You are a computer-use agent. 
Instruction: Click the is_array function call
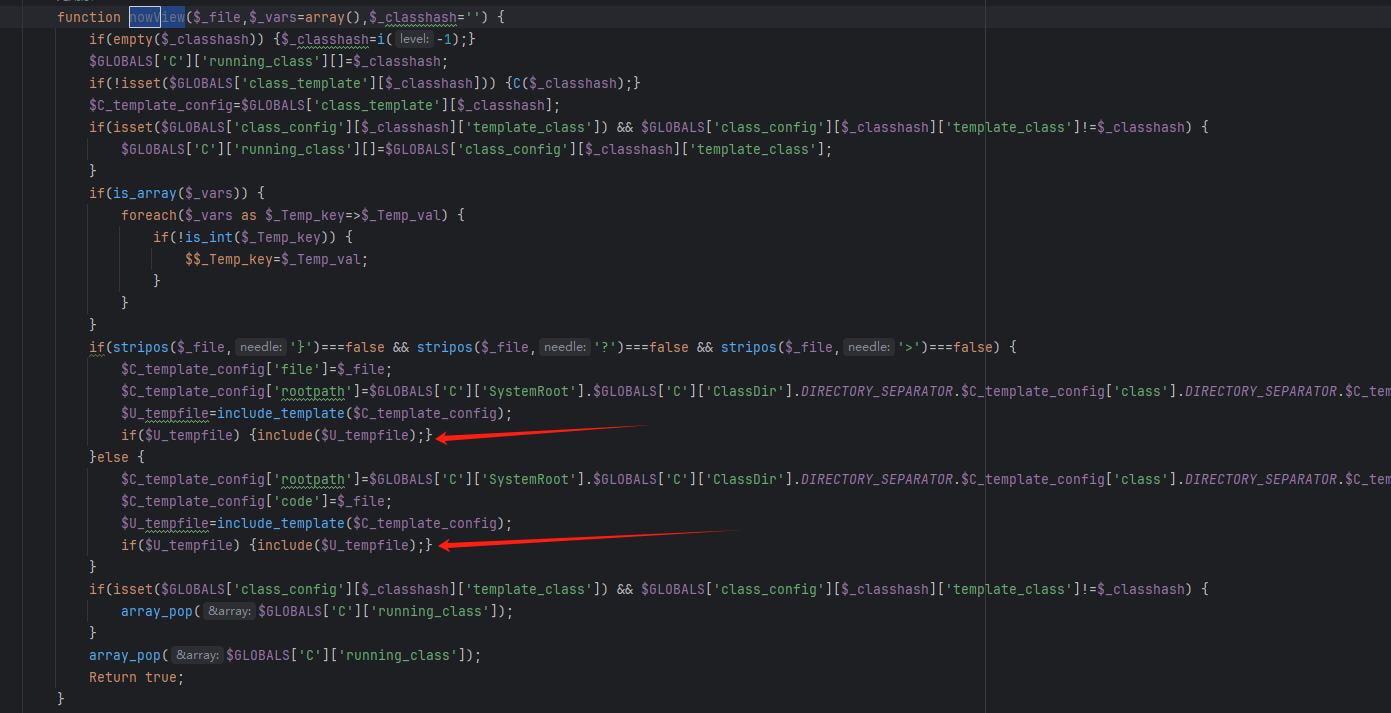140,193
